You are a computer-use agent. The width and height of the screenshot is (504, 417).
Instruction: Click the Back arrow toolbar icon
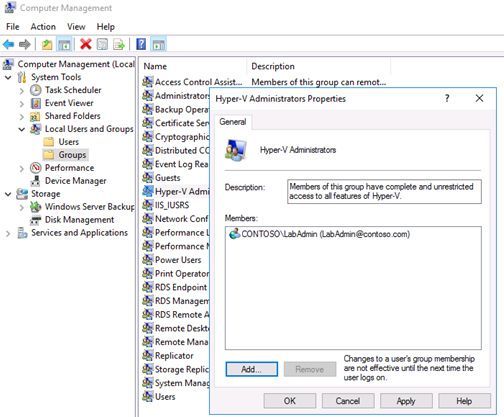pyautogui.click(x=8, y=44)
